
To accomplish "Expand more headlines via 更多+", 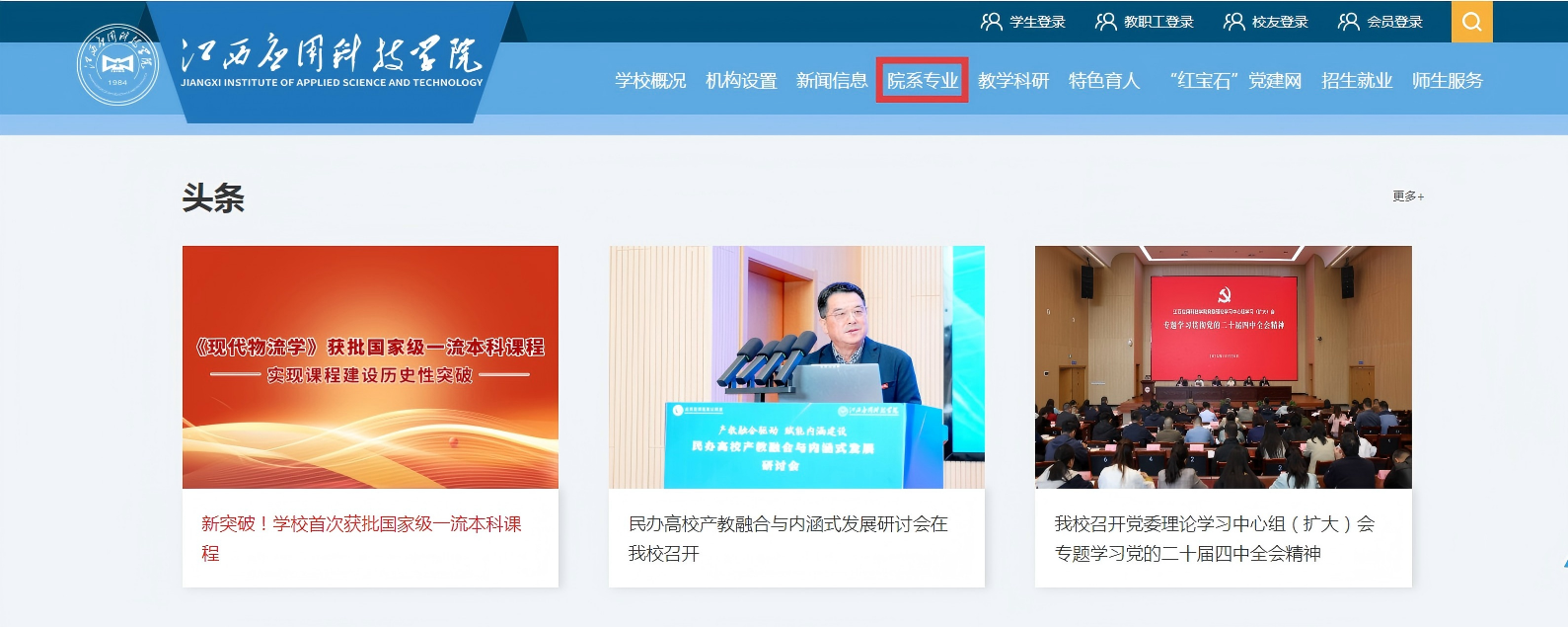I will (x=1408, y=196).
